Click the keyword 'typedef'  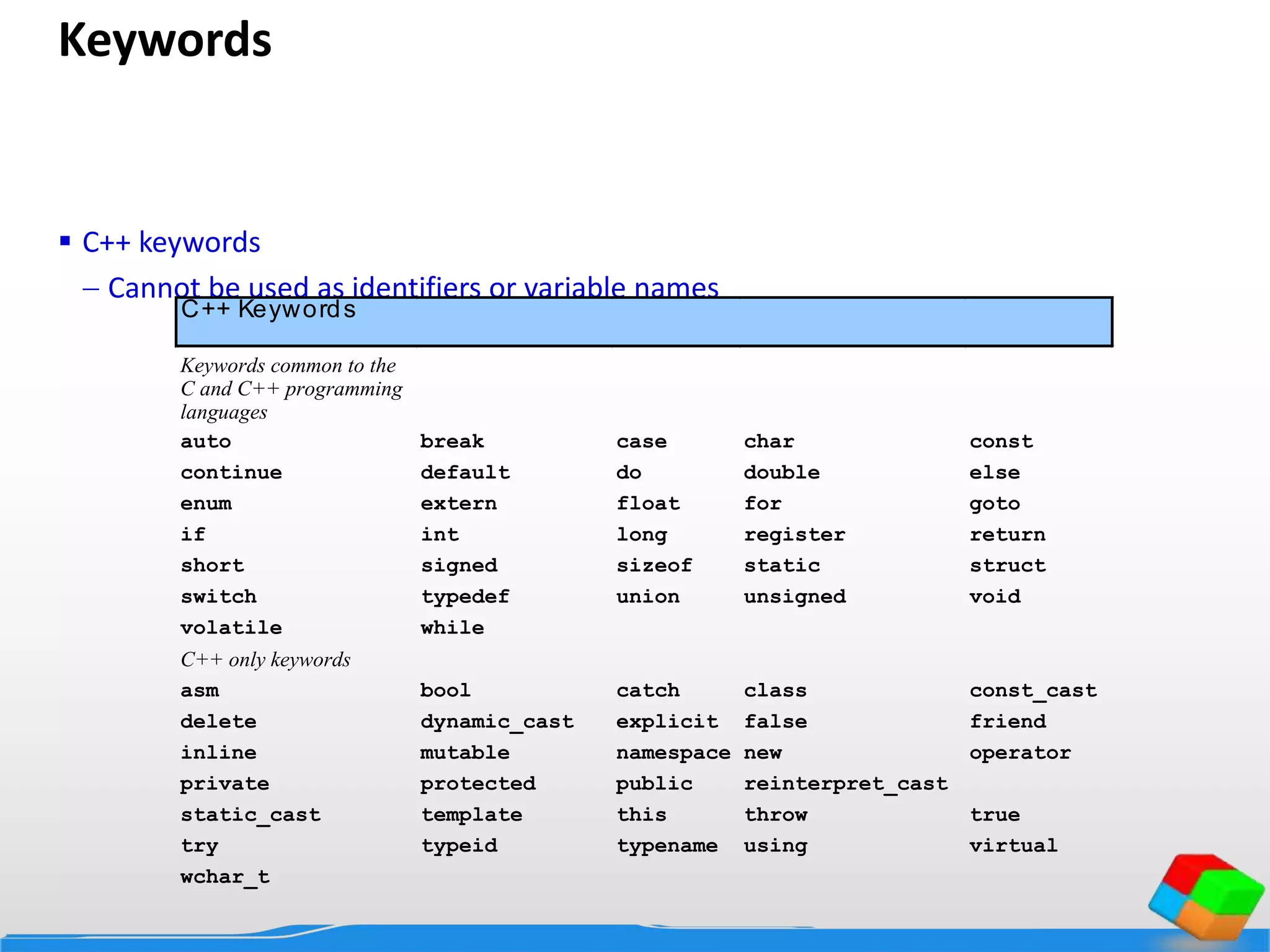(465, 597)
